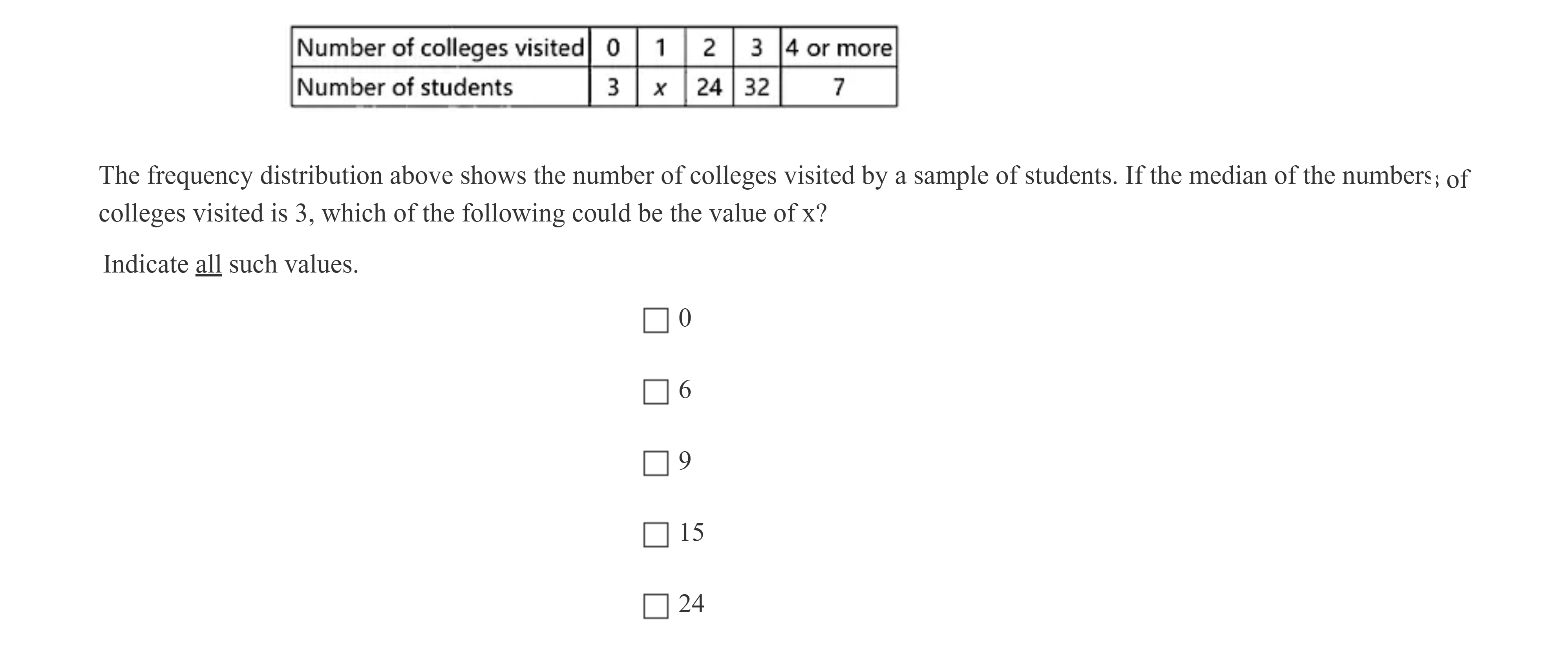Click the colleges visited header cell "0"

pyautogui.click(x=613, y=48)
